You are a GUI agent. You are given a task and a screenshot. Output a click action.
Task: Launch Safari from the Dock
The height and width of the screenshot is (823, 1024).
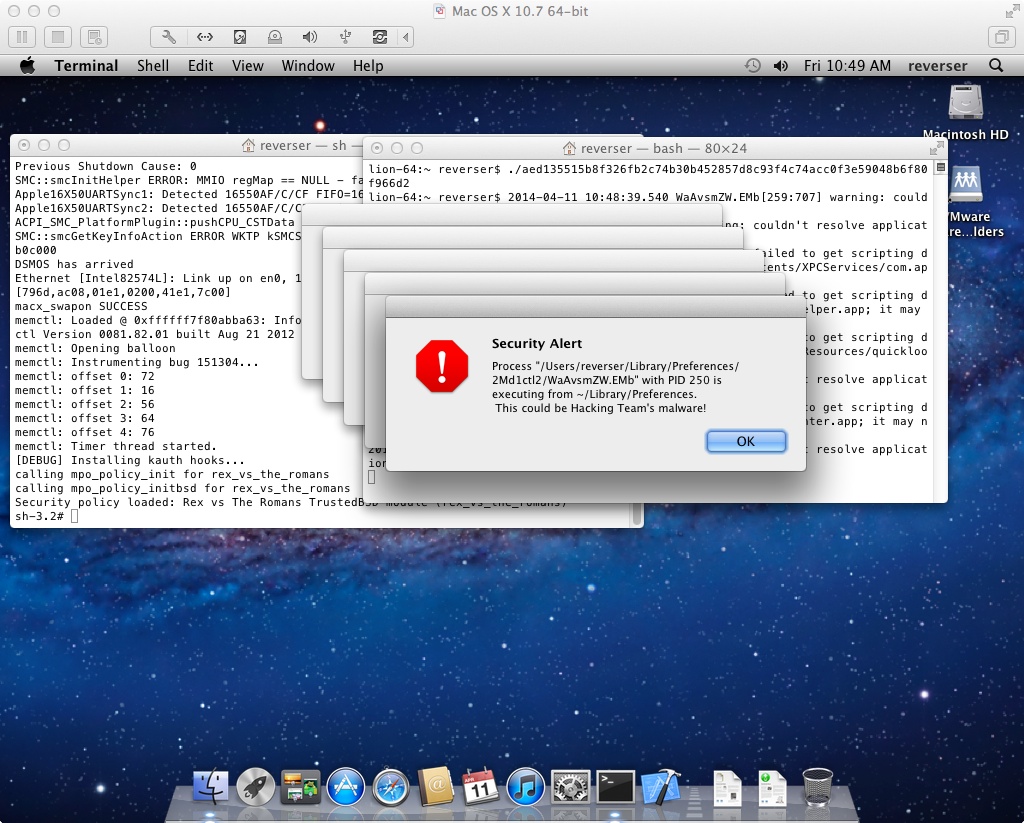coord(391,787)
